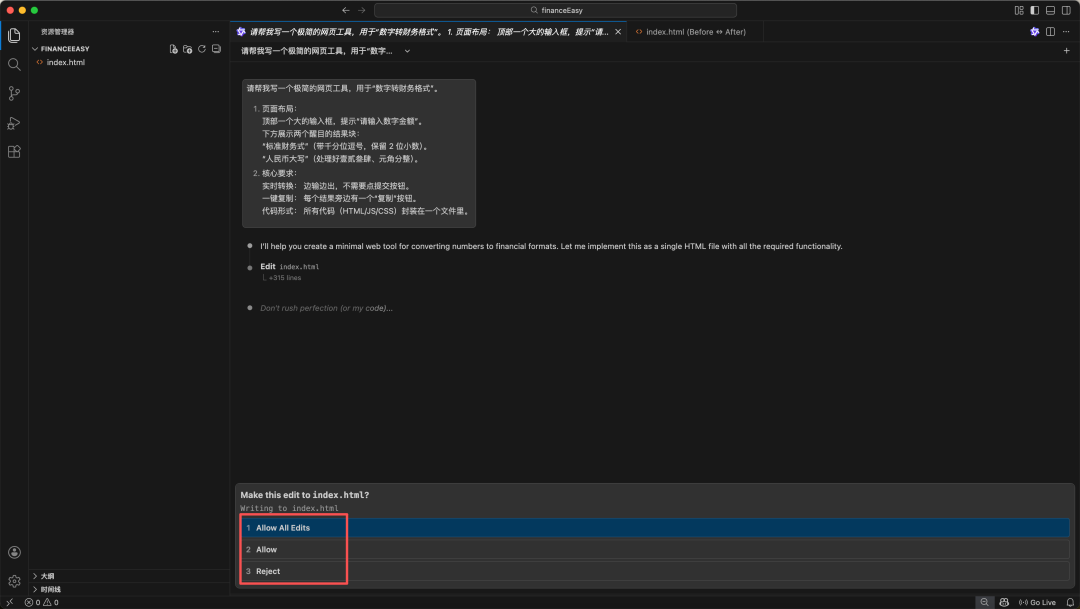Toggle the bottom panel layout button
The width and height of the screenshot is (1080, 609).
point(1048,10)
